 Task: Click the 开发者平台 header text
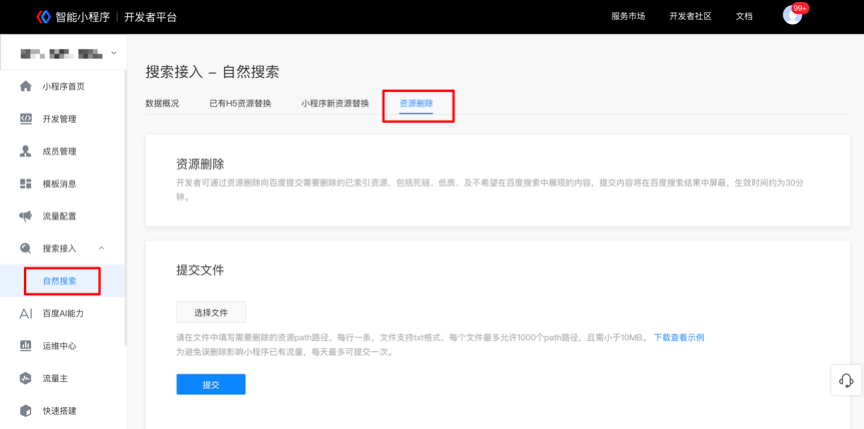(150, 17)
